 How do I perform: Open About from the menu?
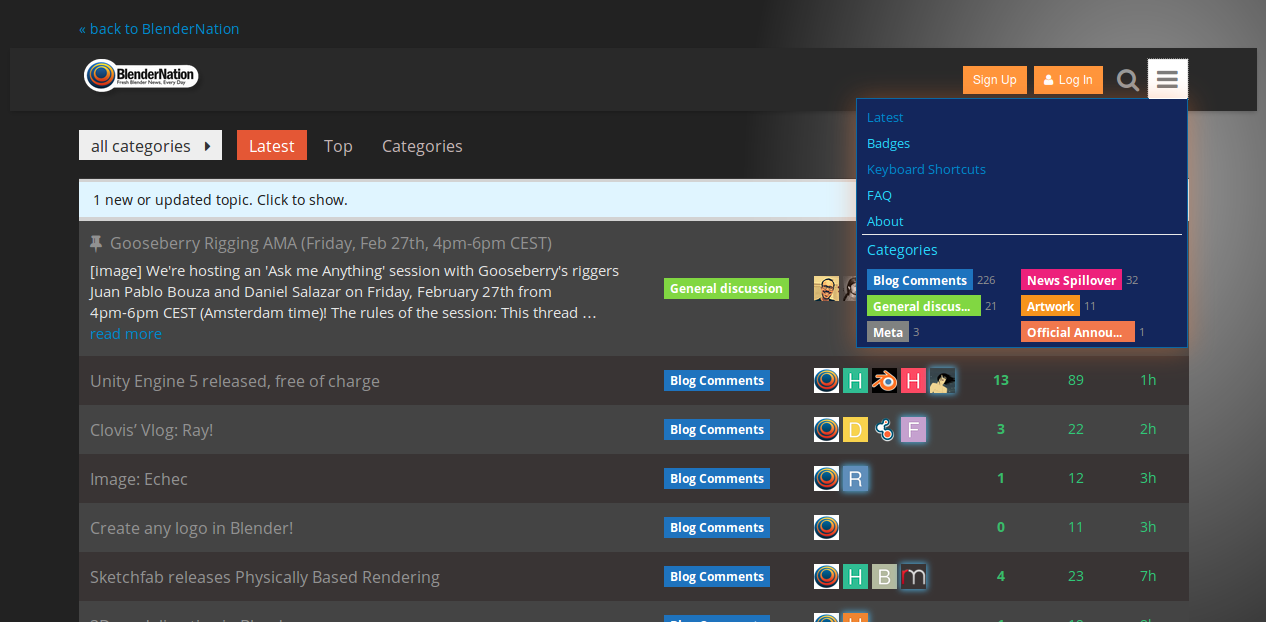click(x=885, y=221)
